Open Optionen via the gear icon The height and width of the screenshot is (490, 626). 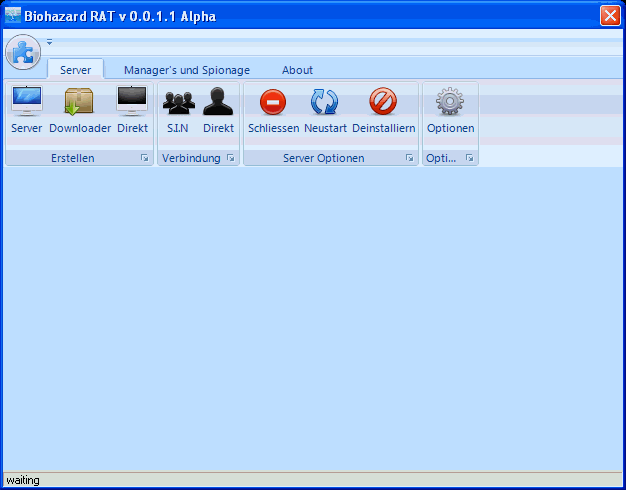pos(450,102)
